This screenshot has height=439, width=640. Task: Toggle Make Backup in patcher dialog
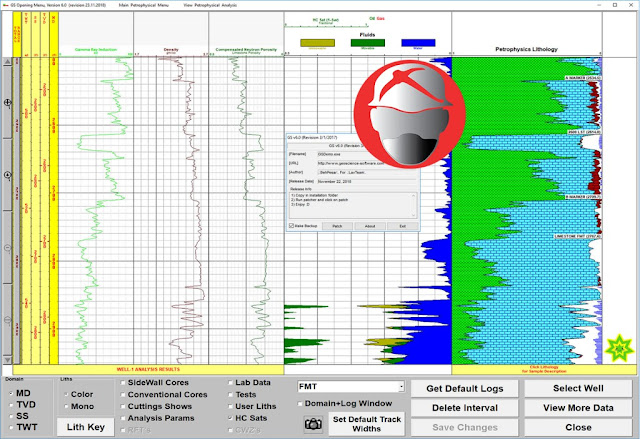click(x=291, y=226)
